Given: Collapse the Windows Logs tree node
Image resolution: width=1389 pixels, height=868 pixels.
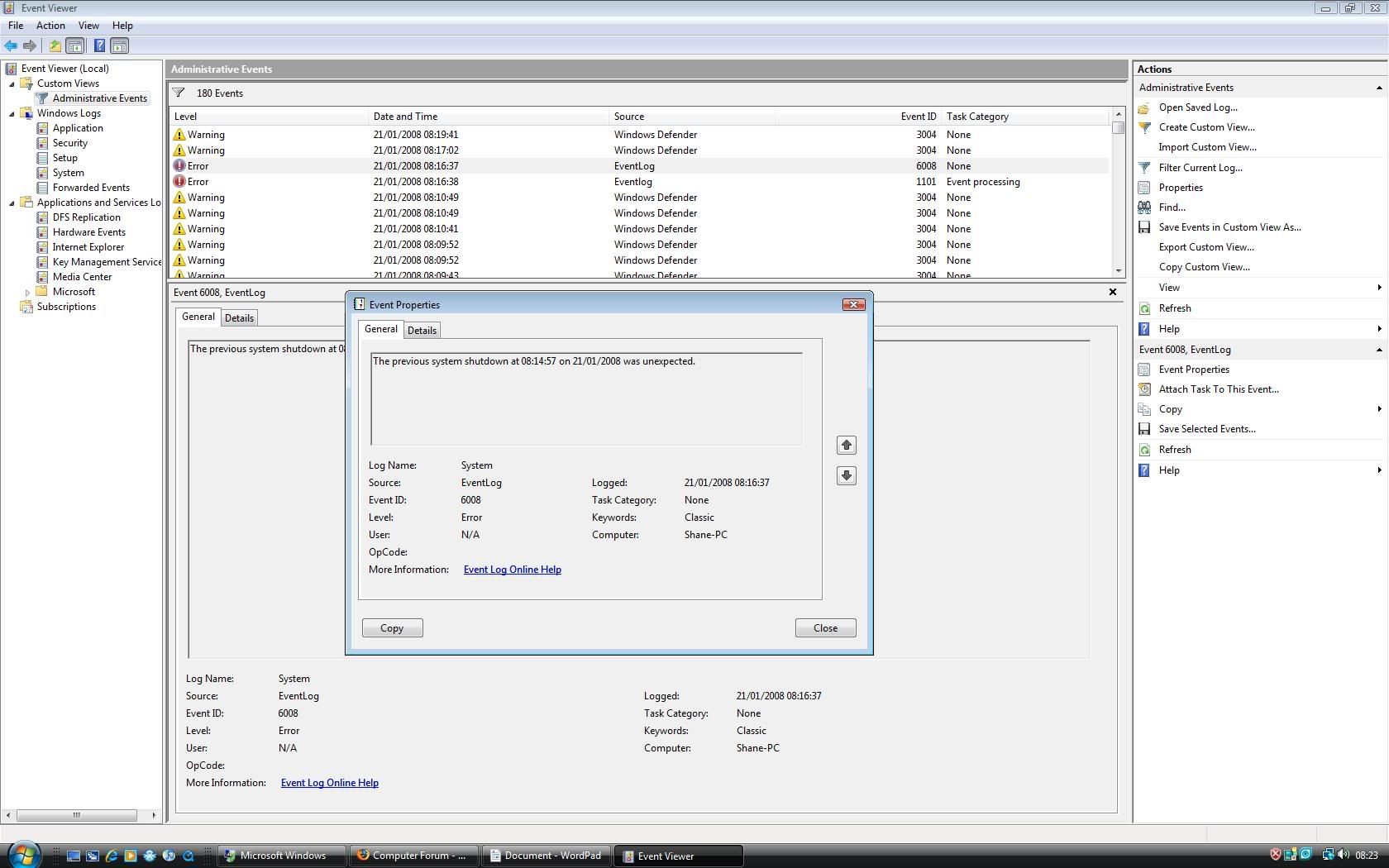Looking at the screenshot, I should click(x=12, y=113).
